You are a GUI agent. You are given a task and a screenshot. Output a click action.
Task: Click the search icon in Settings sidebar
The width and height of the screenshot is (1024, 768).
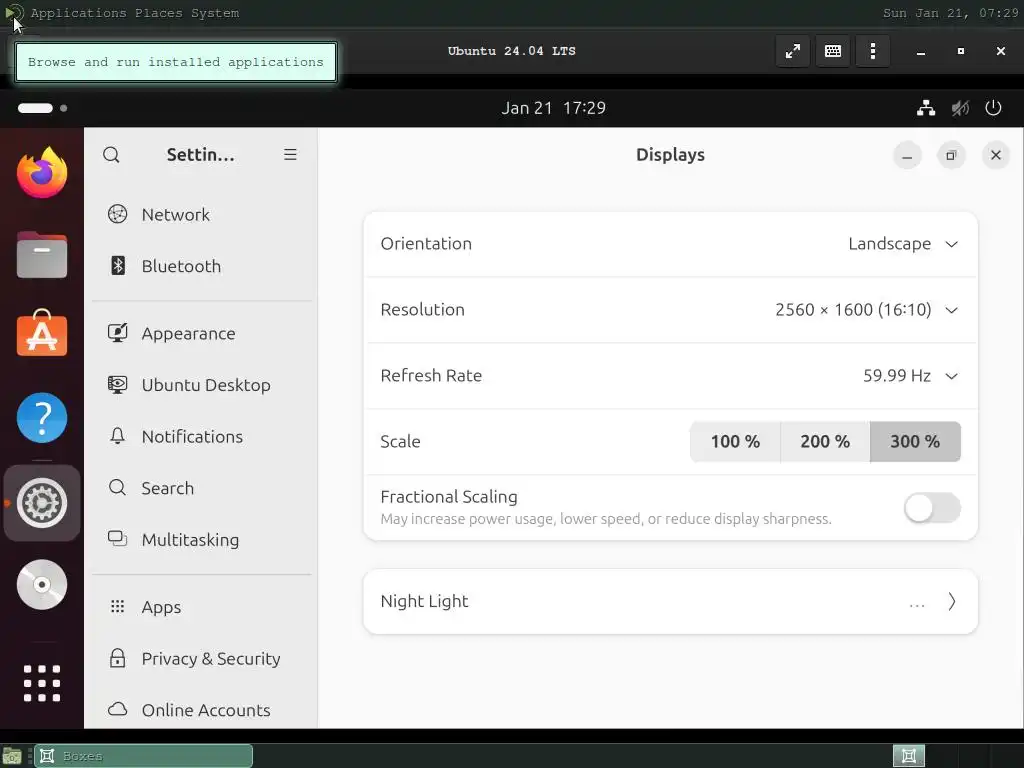coord(112,155)
